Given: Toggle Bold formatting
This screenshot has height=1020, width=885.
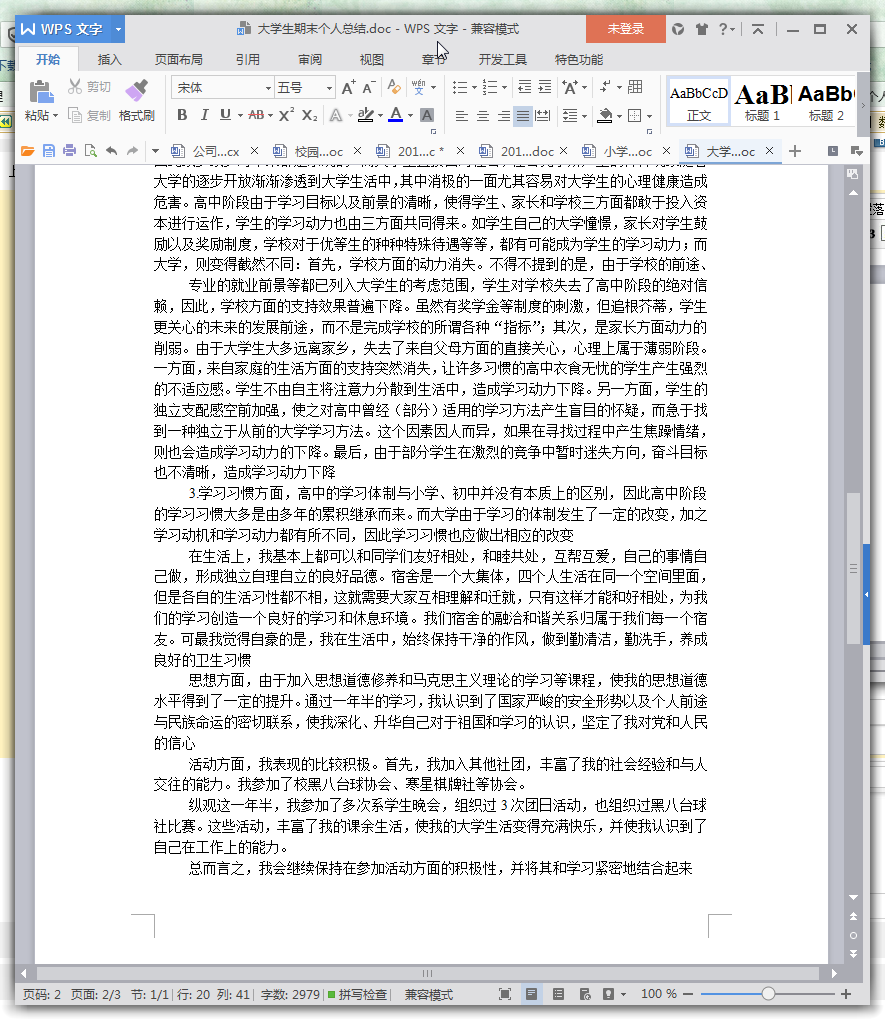Looking at the screenshot, I should click(x=182, y=115).
